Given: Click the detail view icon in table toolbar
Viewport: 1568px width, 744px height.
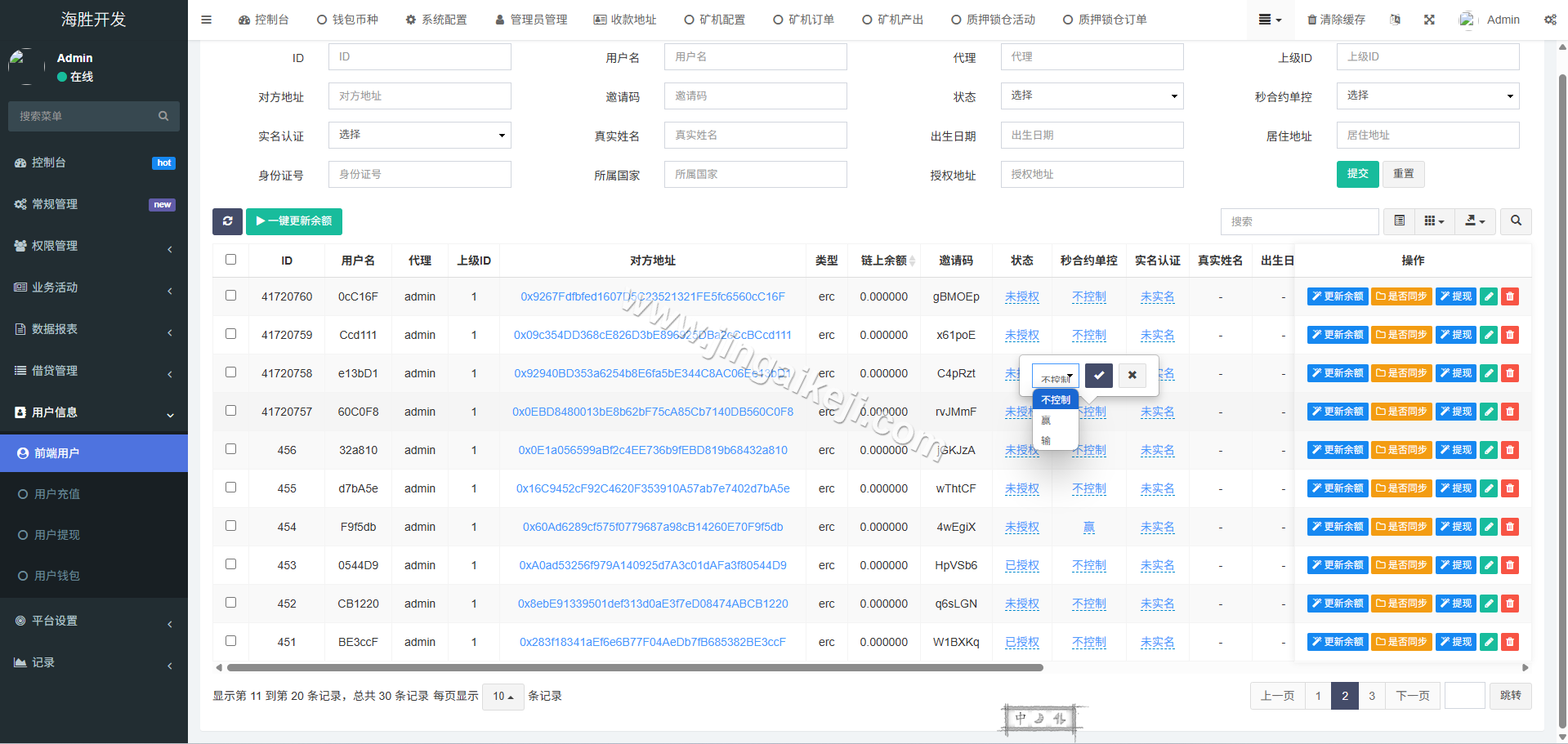Looking at the screenshot, I should [1399, 221].
